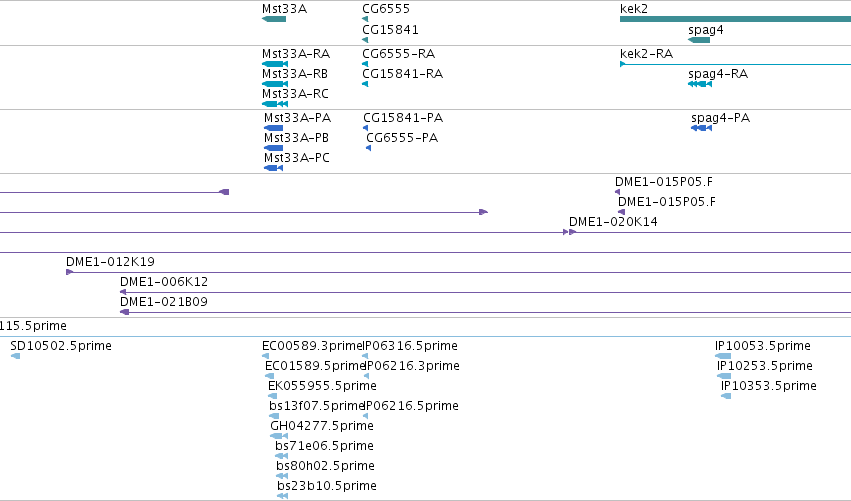Select the spag4-PA protein glyph
Image resolution: width=851 pixels, height=501 pixels.
pos(702,128)
